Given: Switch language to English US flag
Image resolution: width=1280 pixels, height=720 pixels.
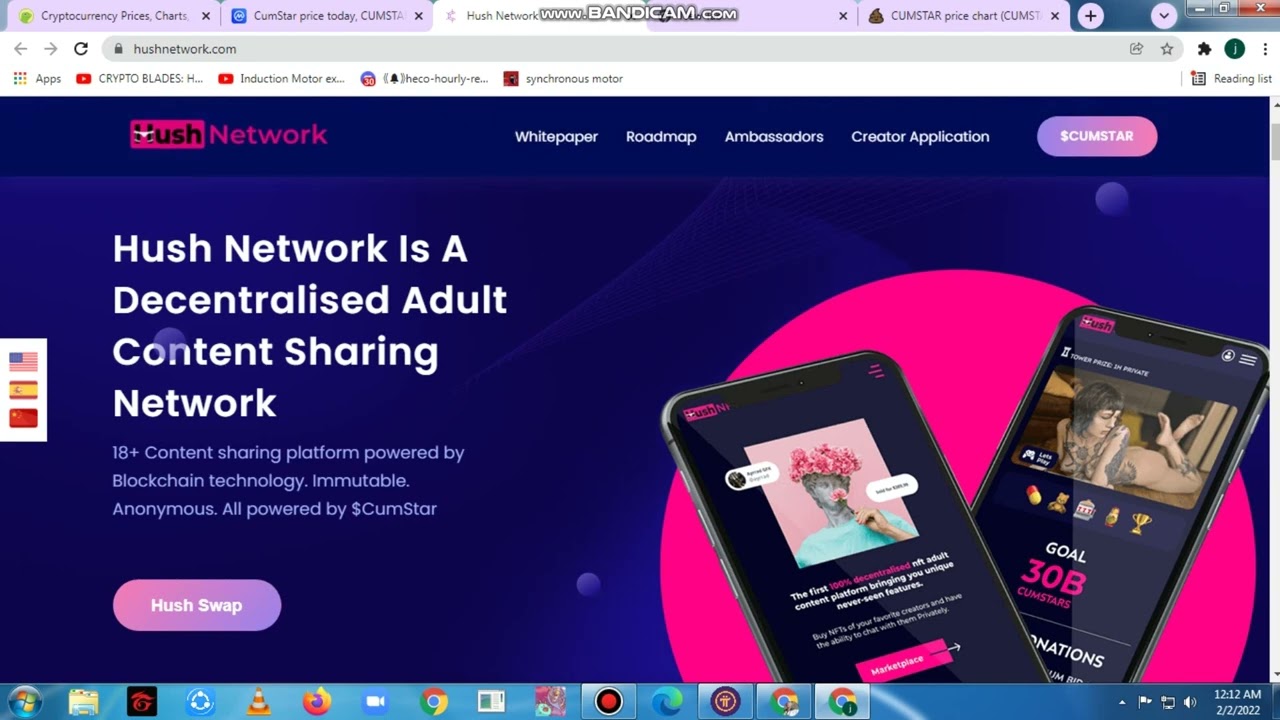Looking at the screenshot, I should pos(23,362).
